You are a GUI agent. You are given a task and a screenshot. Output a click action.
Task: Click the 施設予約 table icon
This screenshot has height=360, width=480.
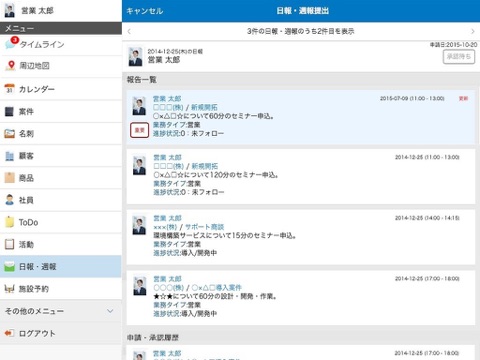10,289
